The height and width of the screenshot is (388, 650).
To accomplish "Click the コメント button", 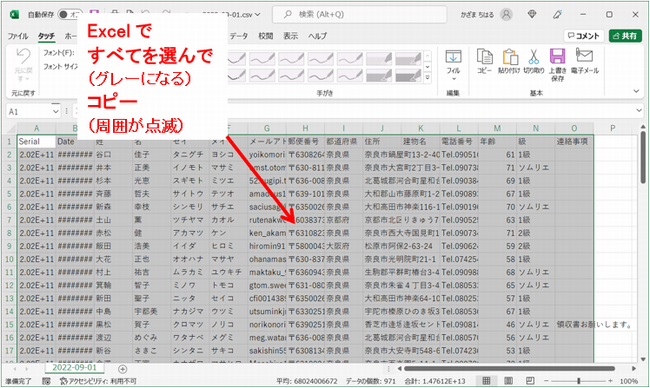I will [584, 36].
